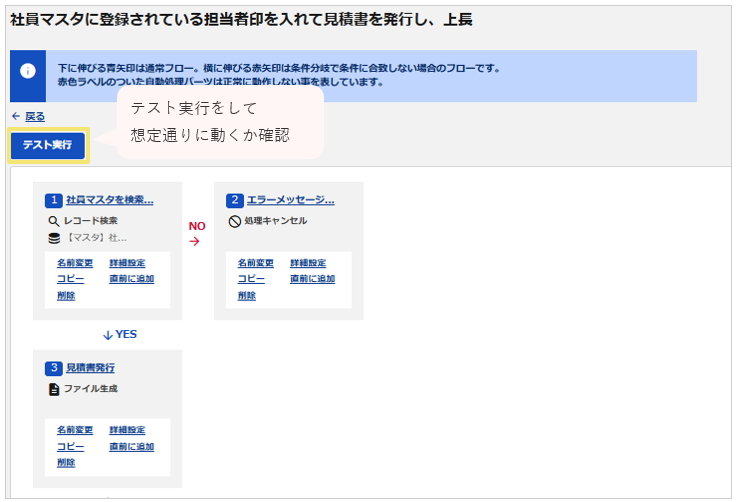Click the レコード検索 label text
Screen dimensions: 736x502
tap(91, 221)
